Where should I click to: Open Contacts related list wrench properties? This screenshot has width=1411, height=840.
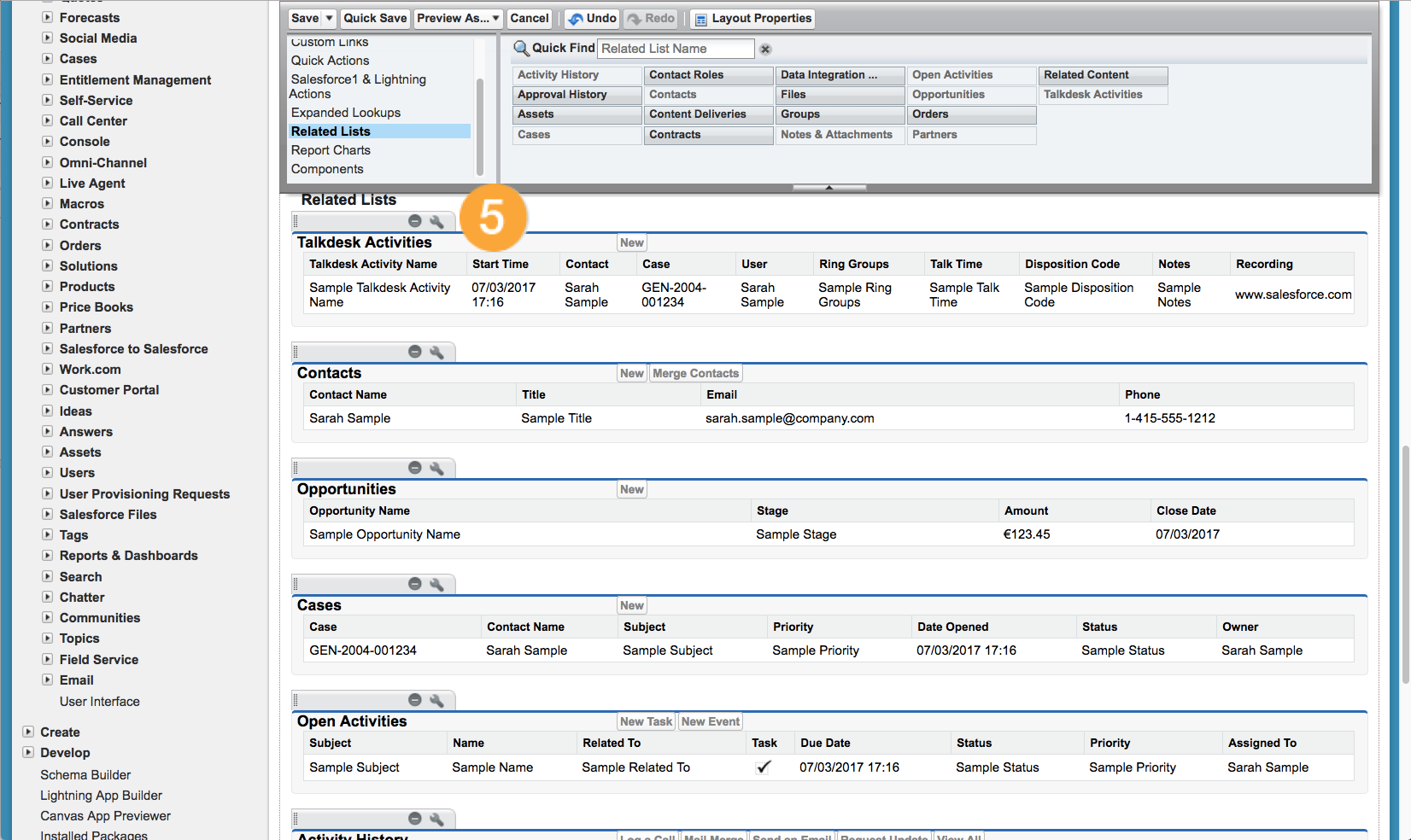tap(436, 352)
